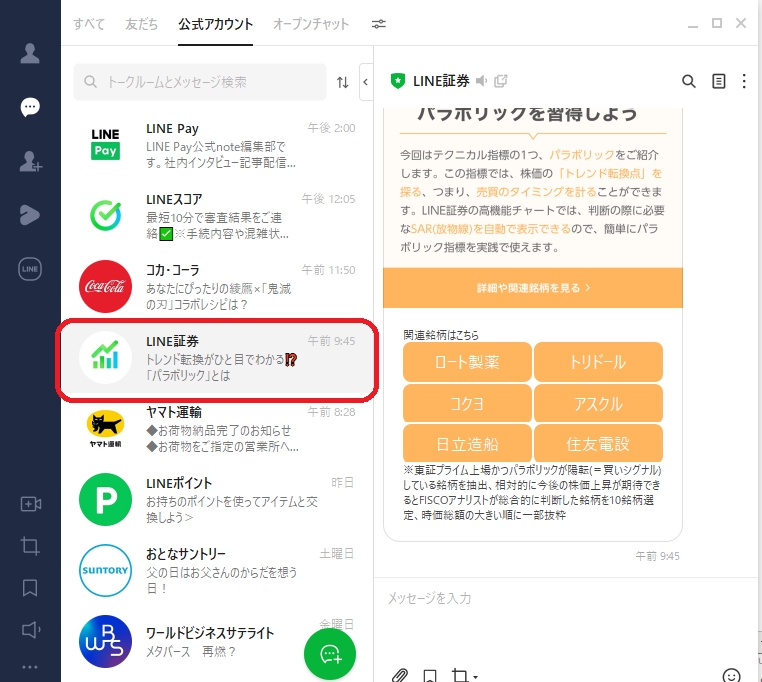The image size is (762, 682).
Task: Click the green shield official badge
Action: [398, 81]
